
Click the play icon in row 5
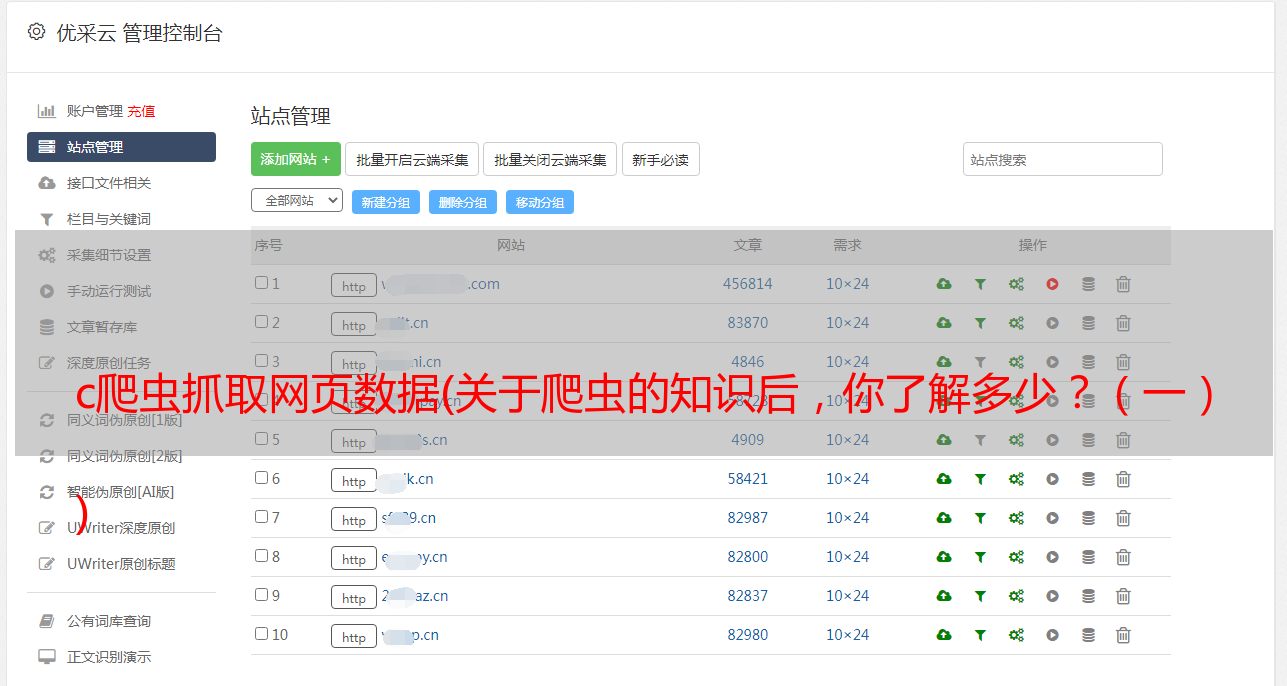[1052, 440]
